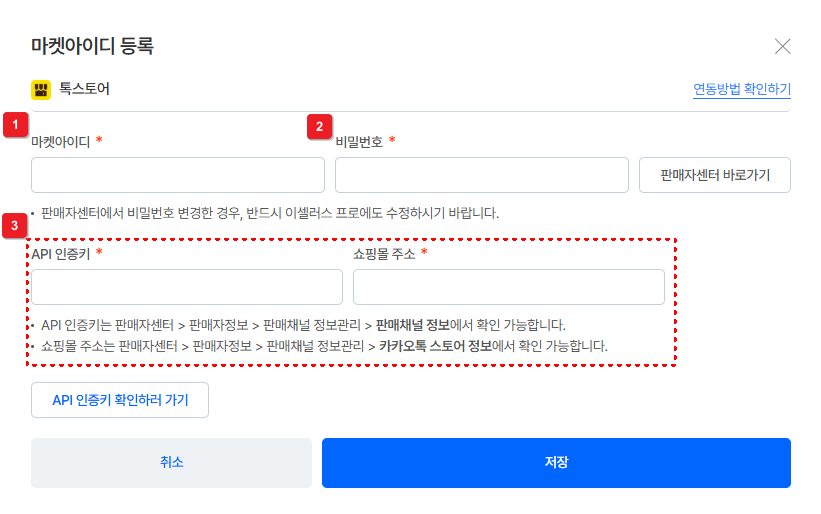Viewport: 821px width, 514px height.
Task: Open API 인증키 확인하러 가기
Action: coord(120,400)
